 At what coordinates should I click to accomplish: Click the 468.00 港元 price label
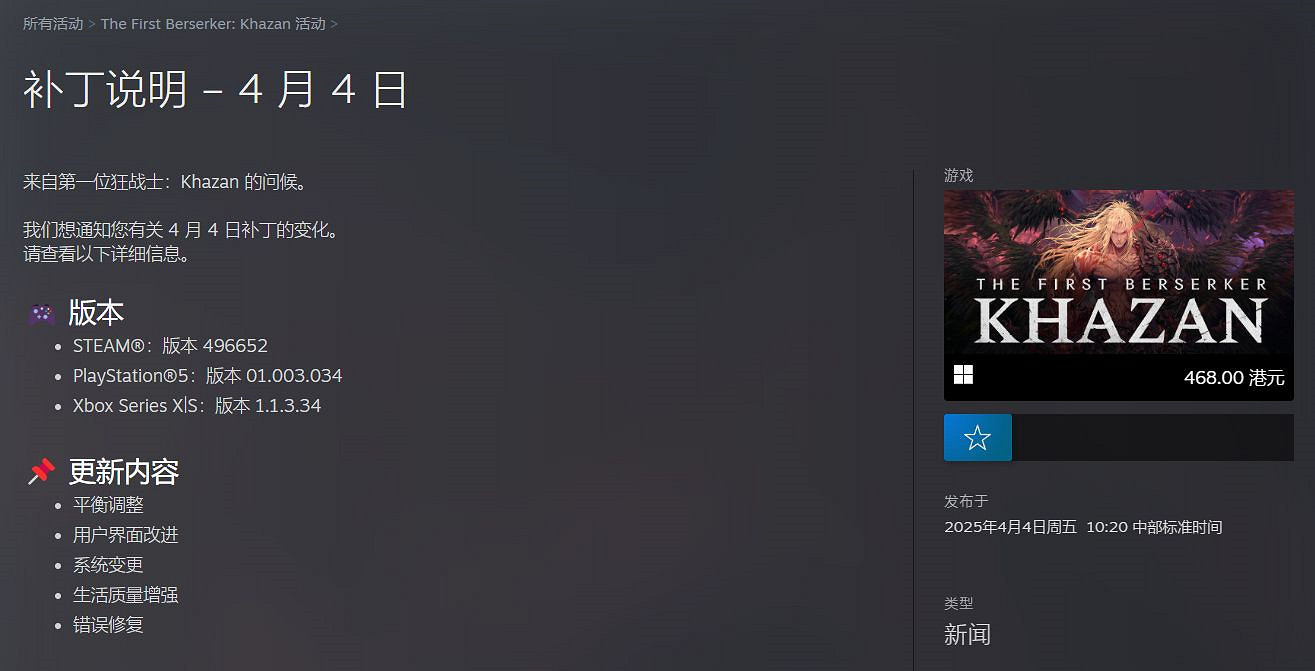tap(1234, 378)
